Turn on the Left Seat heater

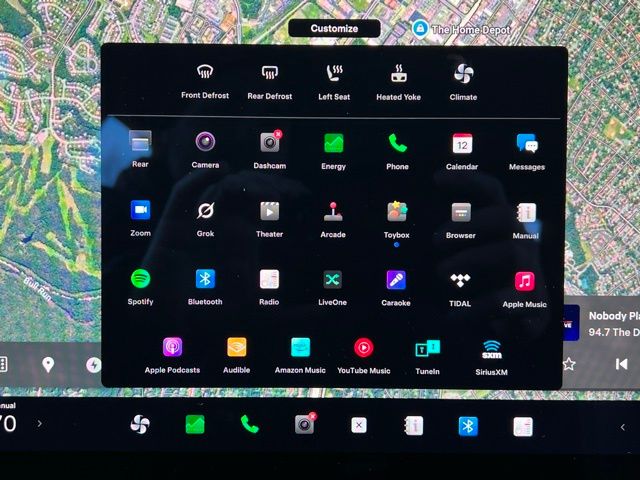[334, 73]
